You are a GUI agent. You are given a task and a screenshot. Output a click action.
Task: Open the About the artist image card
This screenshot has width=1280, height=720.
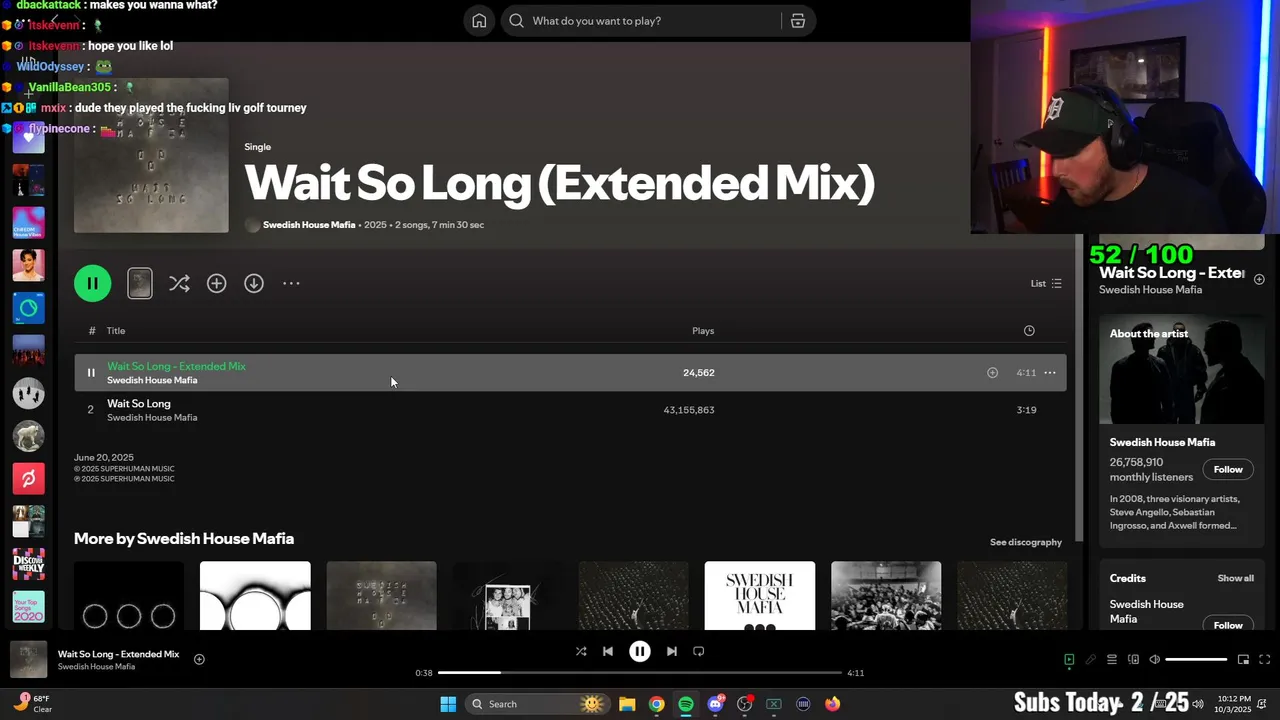(1182, 370)
